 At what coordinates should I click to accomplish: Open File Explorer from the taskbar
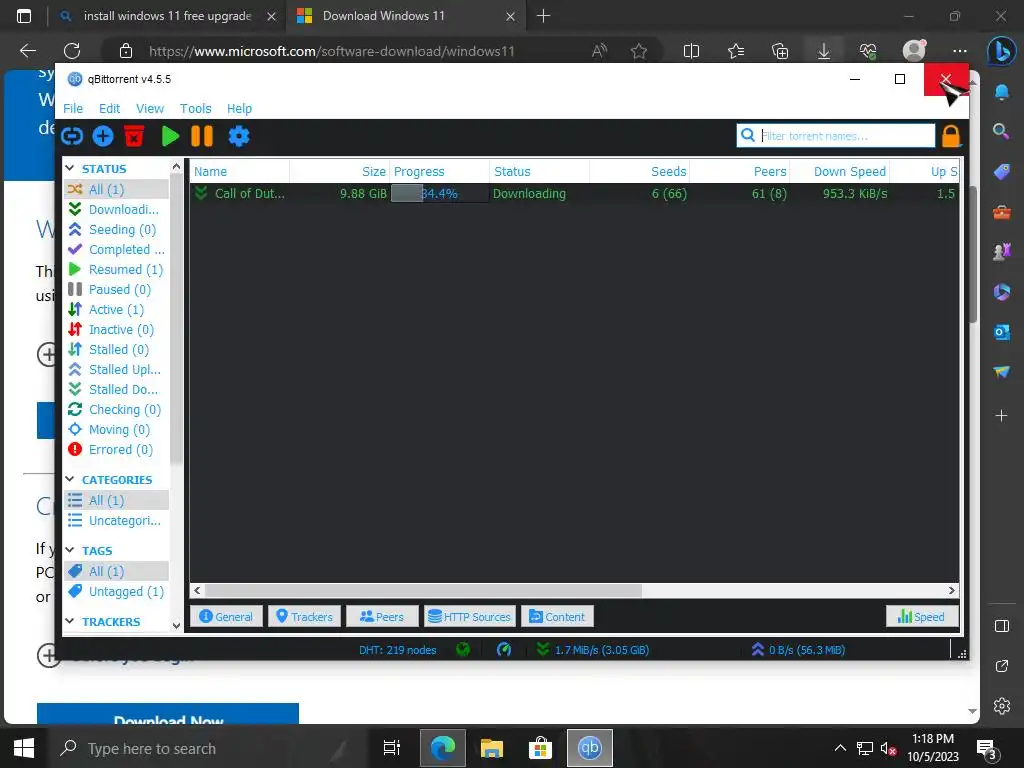click(x=492, y=748)
